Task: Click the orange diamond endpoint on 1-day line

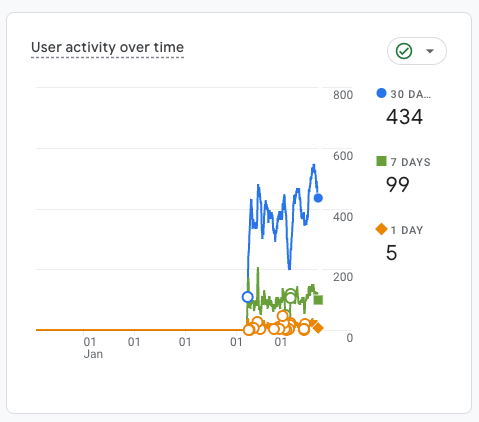Action: tap(318, 328)
